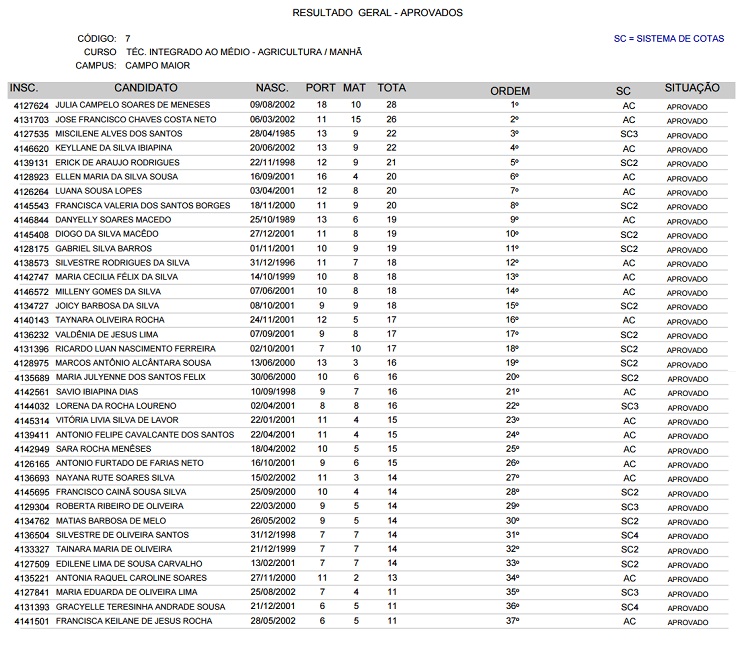Click ranking '30º' for Matias Barbosa de Melo
The image size is (748, 656).
[513, 521]
